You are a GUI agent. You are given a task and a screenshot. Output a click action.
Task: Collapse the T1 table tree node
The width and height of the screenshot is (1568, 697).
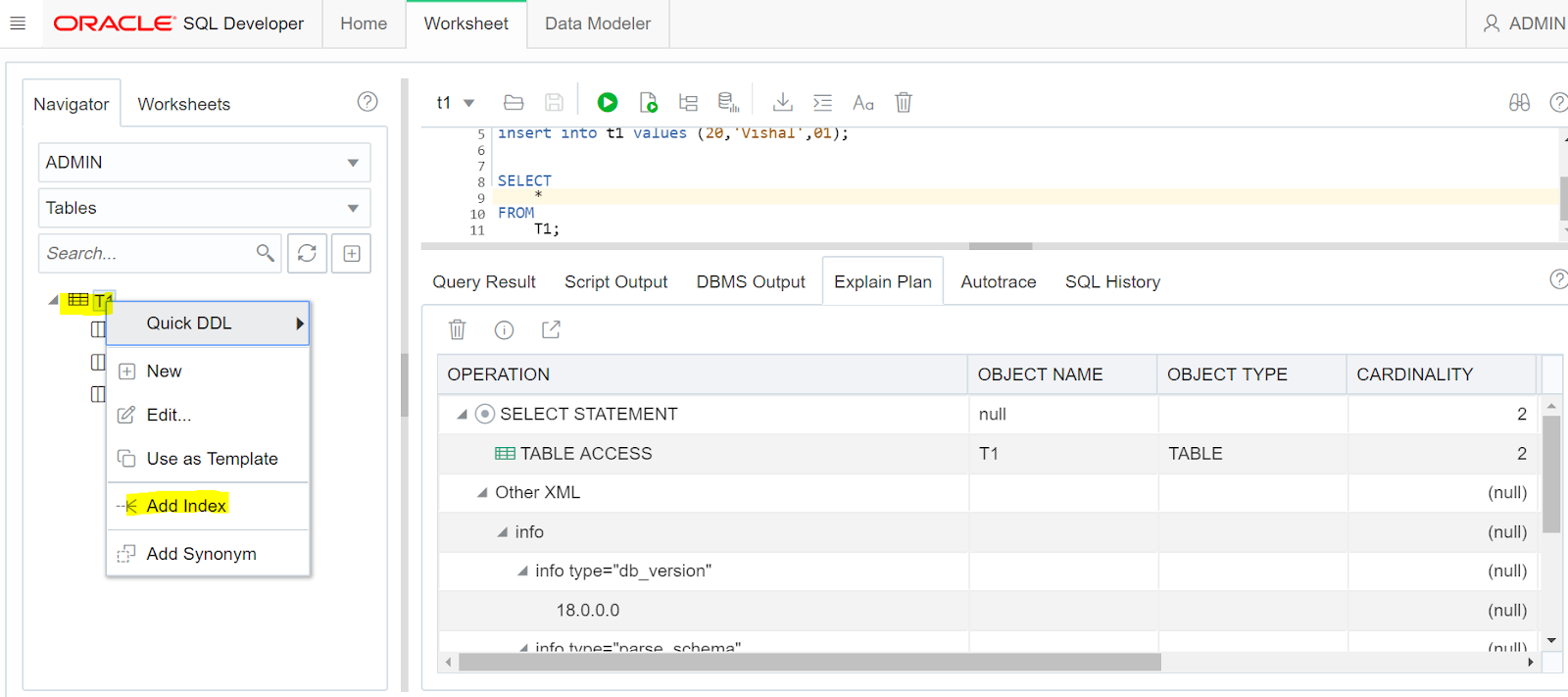(53, 300)
